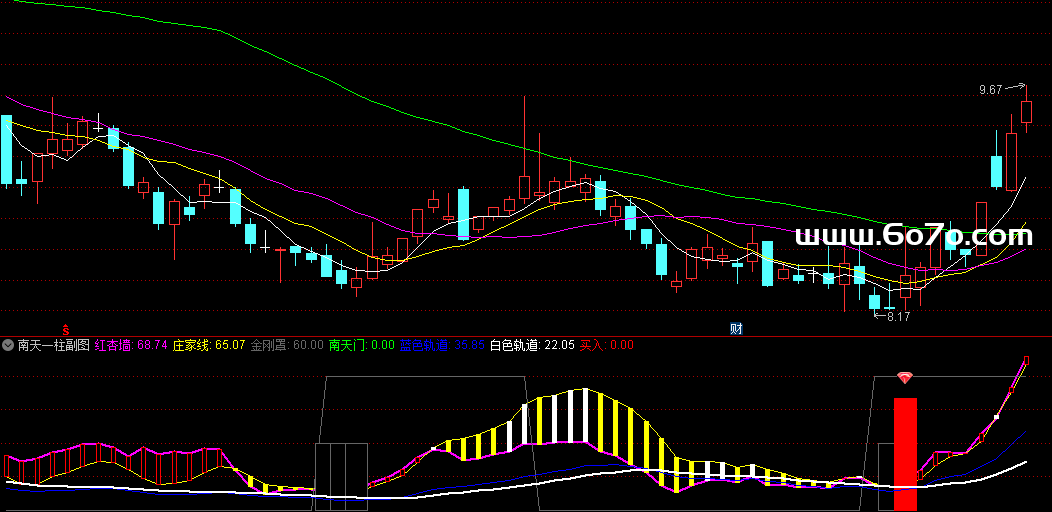The height and width of the screenshot is (512, 1052).
Task: Click the 9.67 high price annotation
Action: click(x=990, y=90)
